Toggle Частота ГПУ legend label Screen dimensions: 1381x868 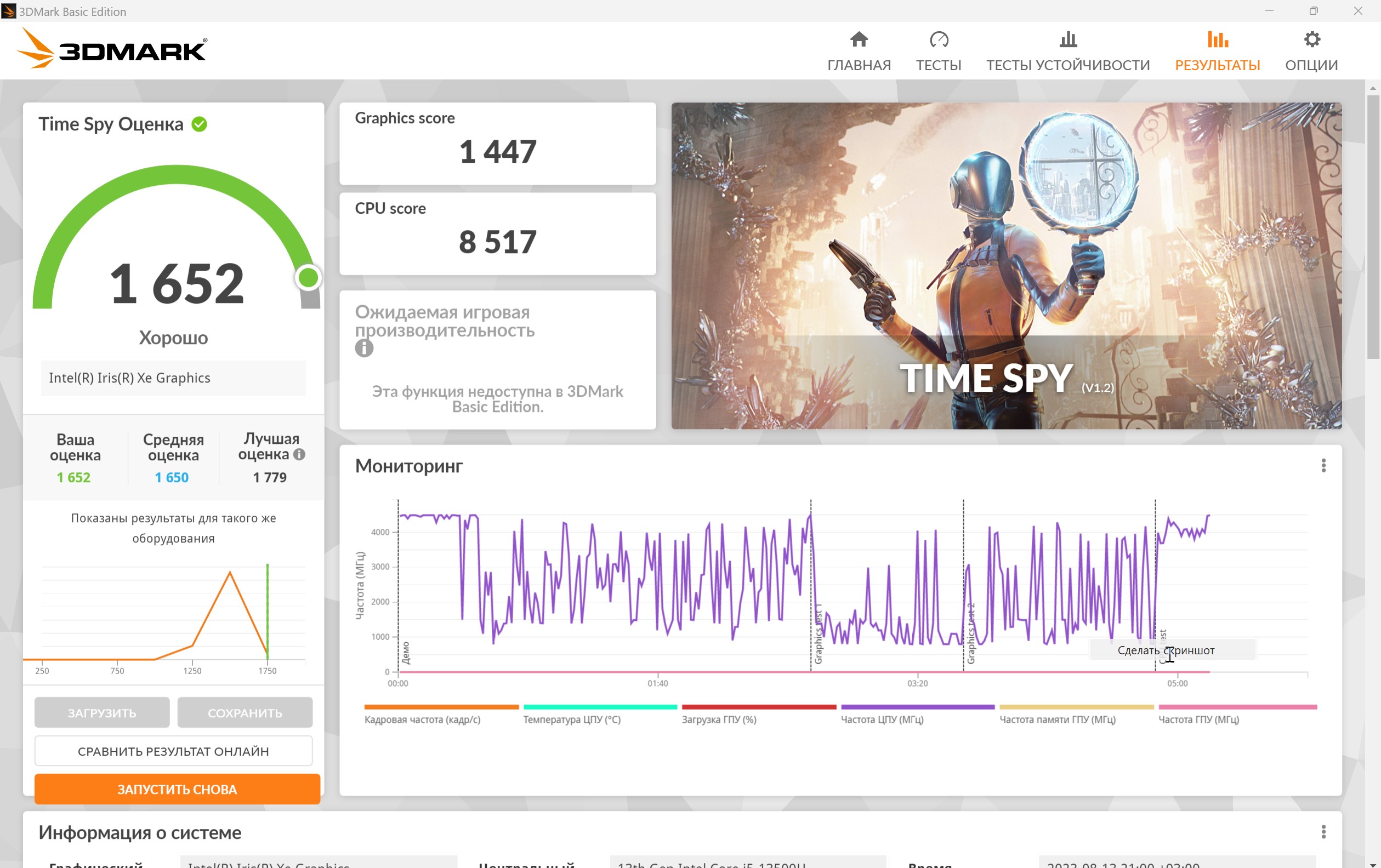click(1198, 719)
